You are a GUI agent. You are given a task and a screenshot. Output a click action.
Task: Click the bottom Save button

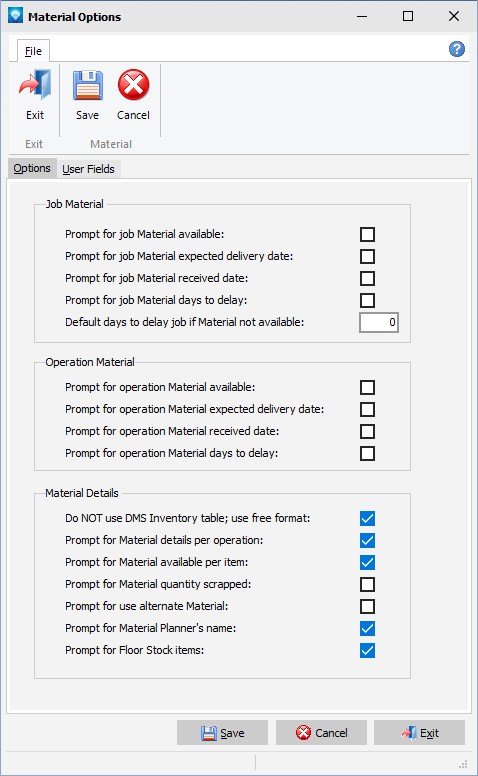pos(222,732)
